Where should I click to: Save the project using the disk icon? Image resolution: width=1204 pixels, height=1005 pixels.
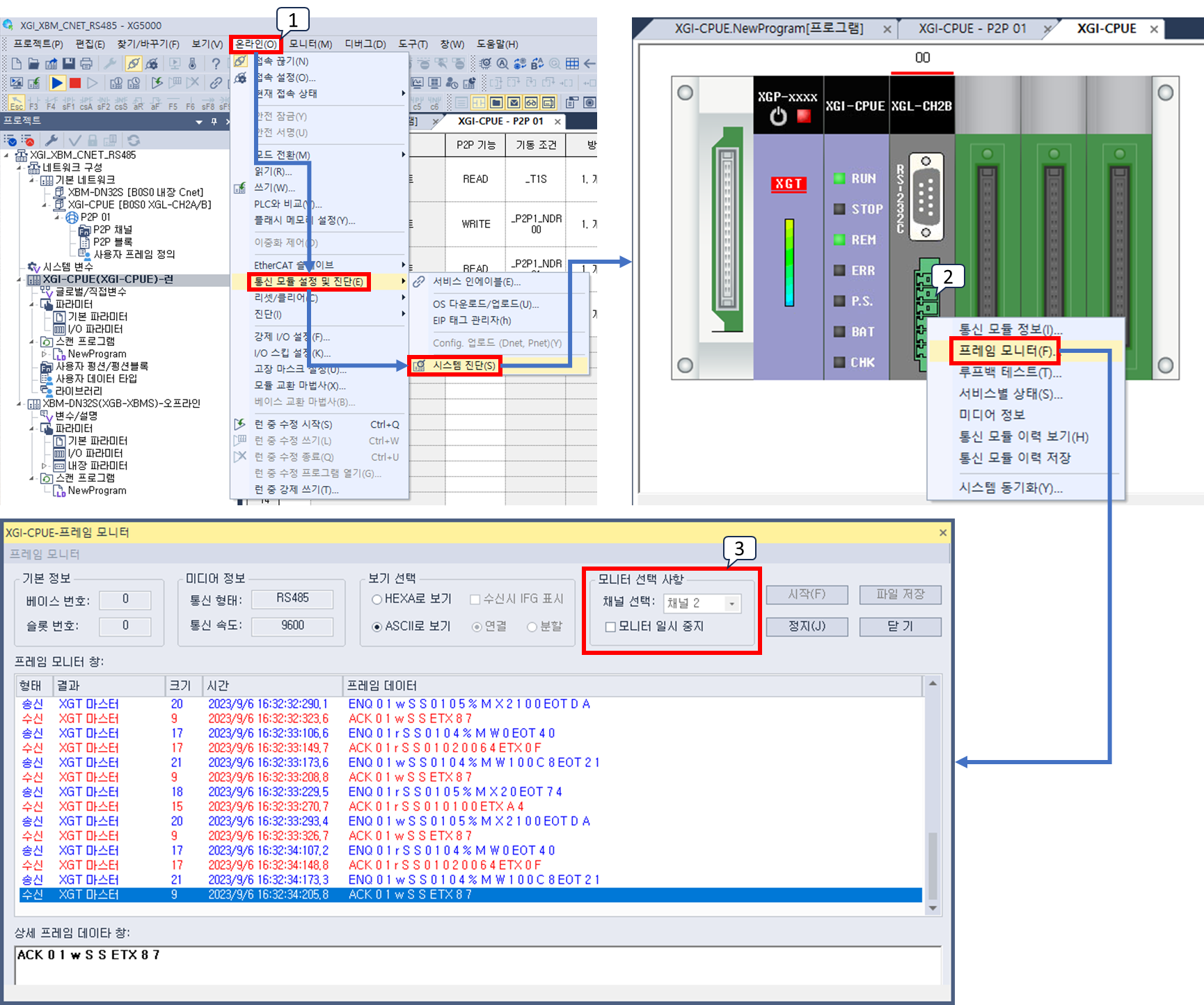pos(69,63)
